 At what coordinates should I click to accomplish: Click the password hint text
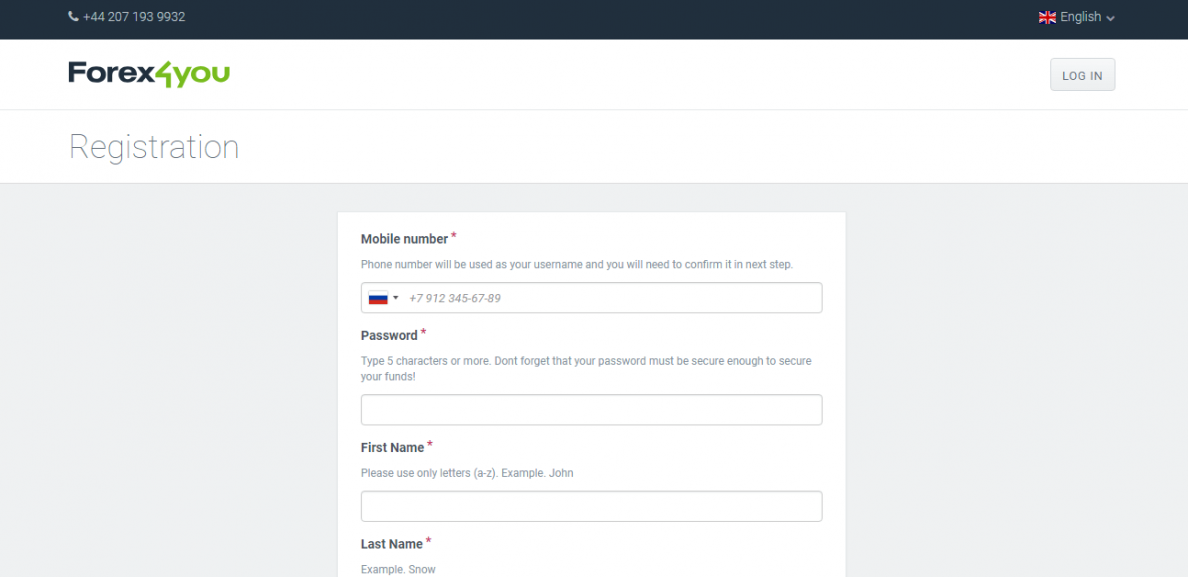(586, 369)
